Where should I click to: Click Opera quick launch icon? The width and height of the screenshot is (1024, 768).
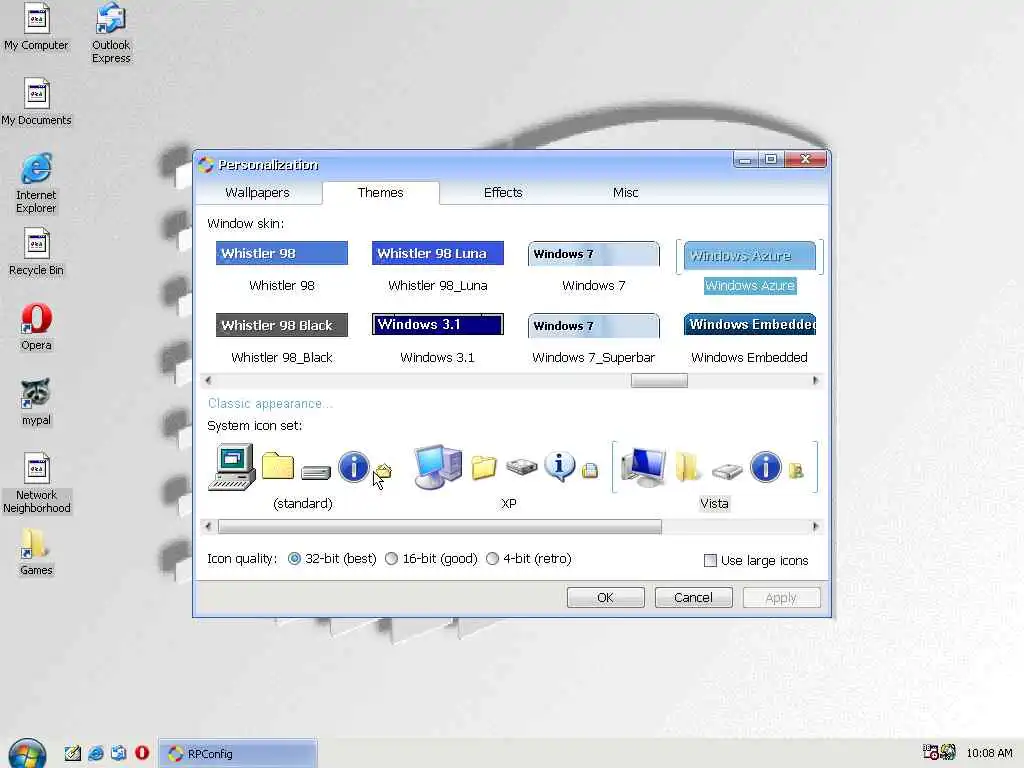[142, 753]
